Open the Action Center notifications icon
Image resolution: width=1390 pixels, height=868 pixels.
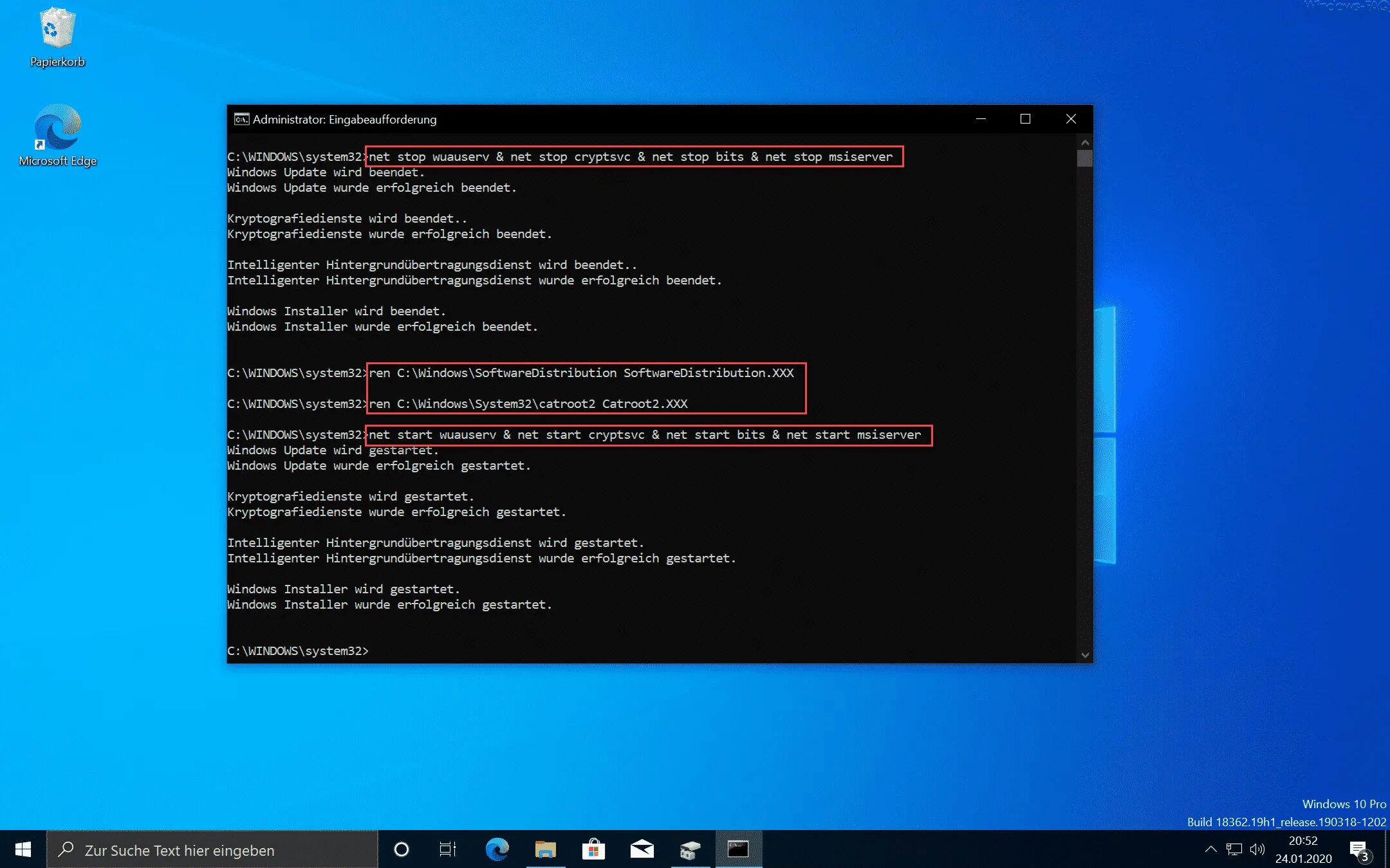(x=1360, y=851)
